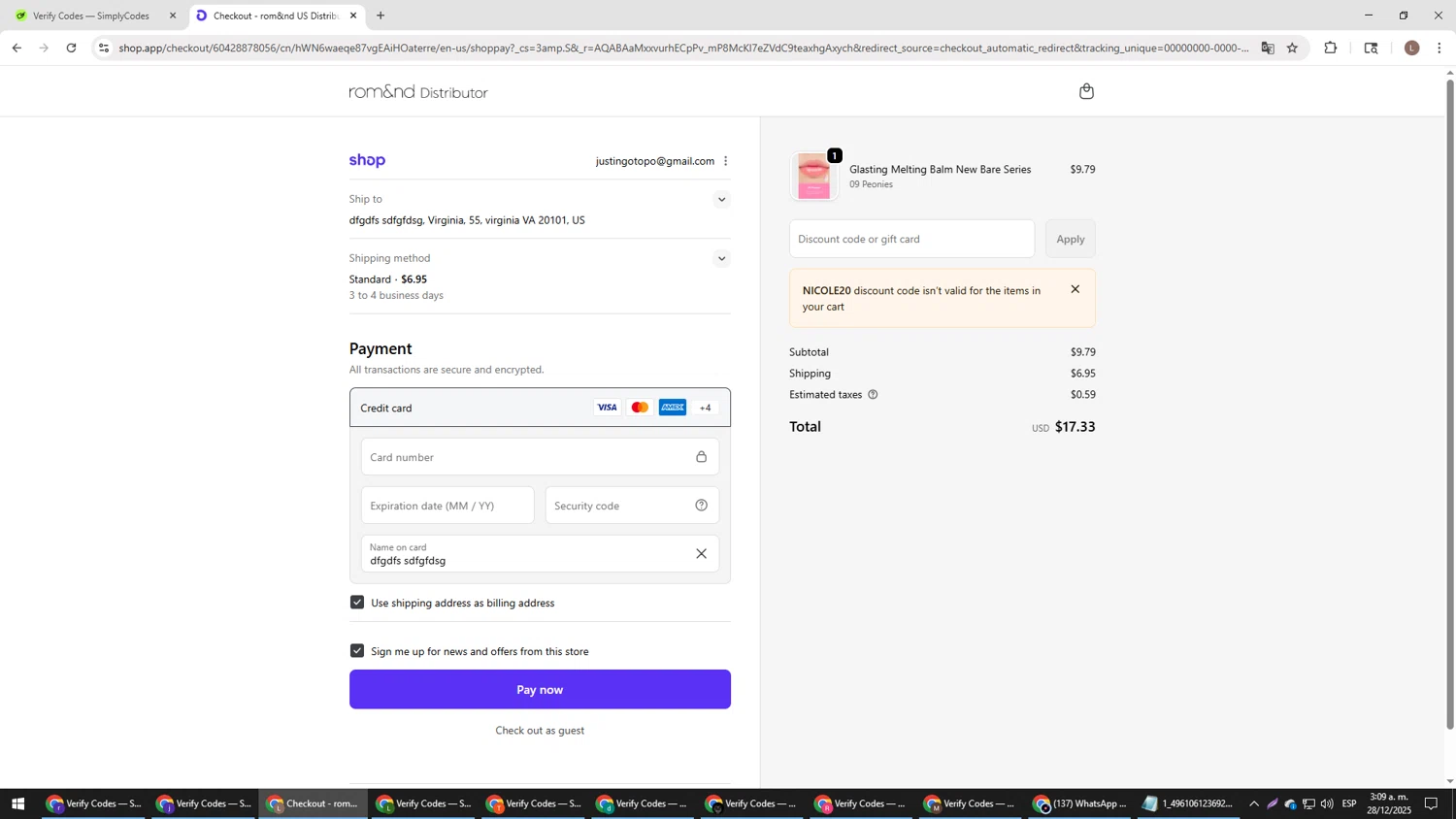Open the taskbar clock showing 3:09 a. m.
This screenshot has width=1456, height=819.
tap(1389, 803)
